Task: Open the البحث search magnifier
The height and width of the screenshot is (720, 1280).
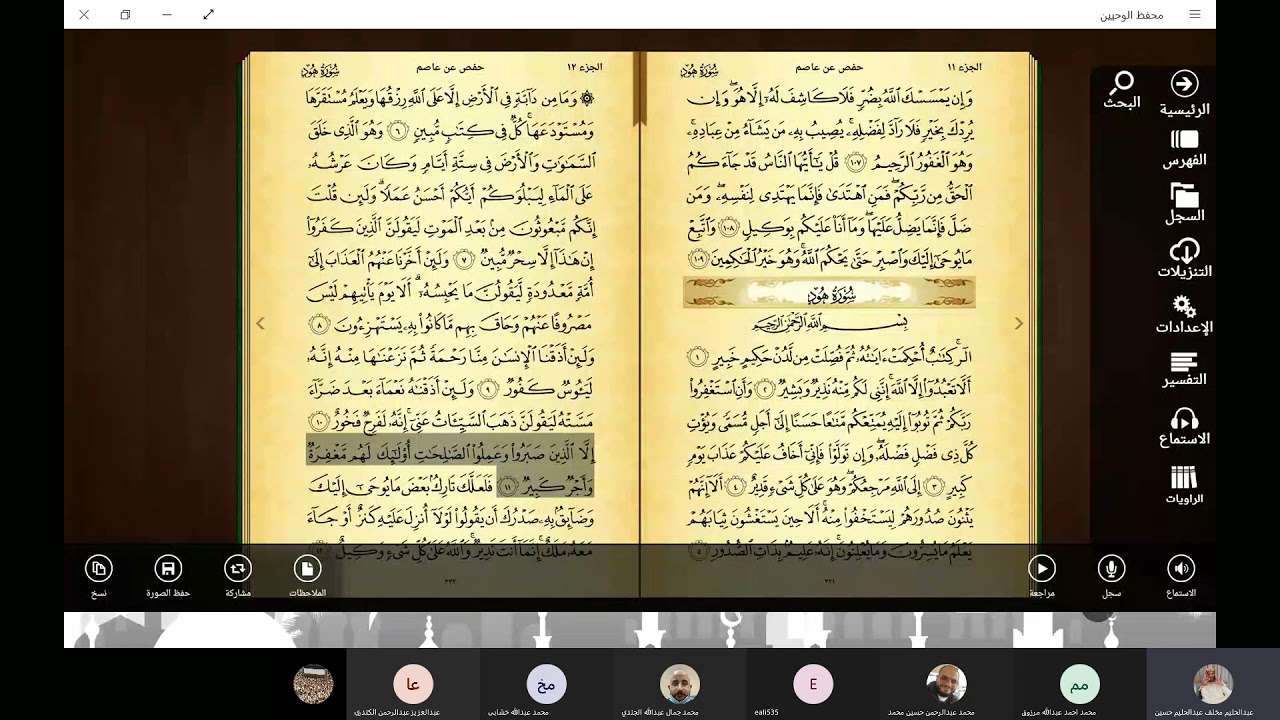Action: click(x=1123, y=84)
